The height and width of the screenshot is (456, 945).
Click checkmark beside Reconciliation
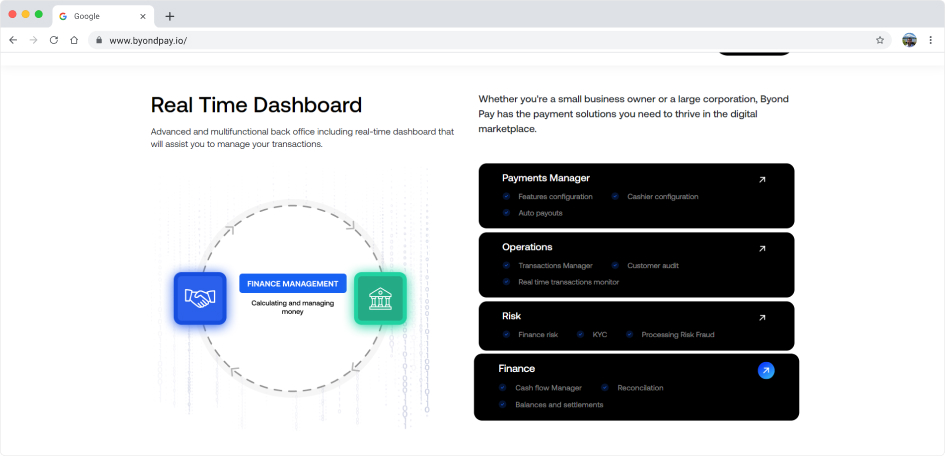(x=604, y=388)
